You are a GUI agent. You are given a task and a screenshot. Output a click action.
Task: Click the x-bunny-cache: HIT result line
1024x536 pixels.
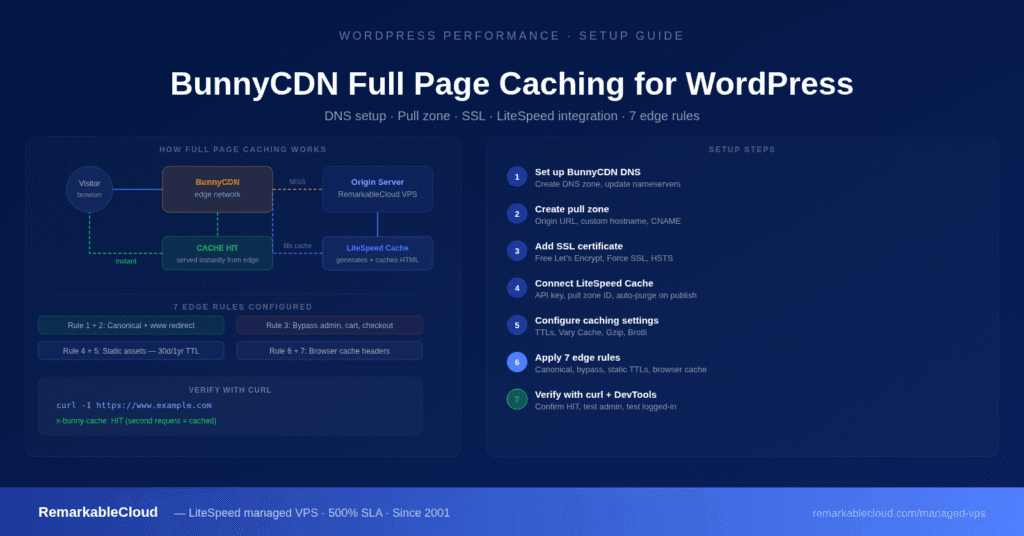point(136,421)
